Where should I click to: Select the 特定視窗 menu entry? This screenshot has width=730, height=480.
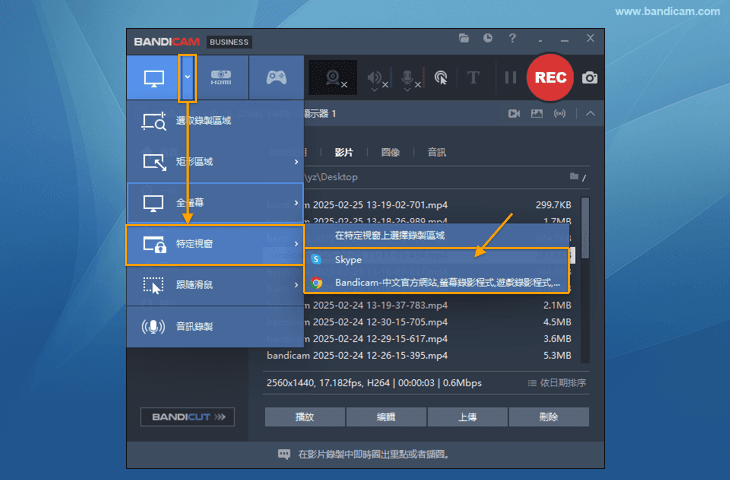click(215, 245)
